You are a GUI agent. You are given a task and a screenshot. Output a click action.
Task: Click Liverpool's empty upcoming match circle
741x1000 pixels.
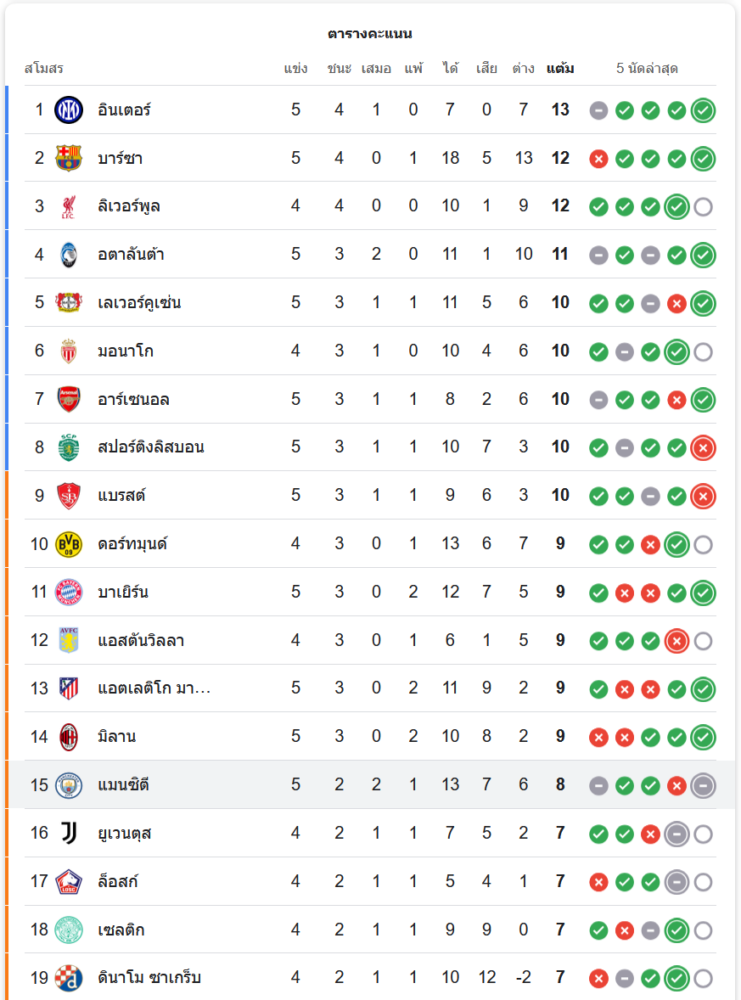click(x=703, y=206)
